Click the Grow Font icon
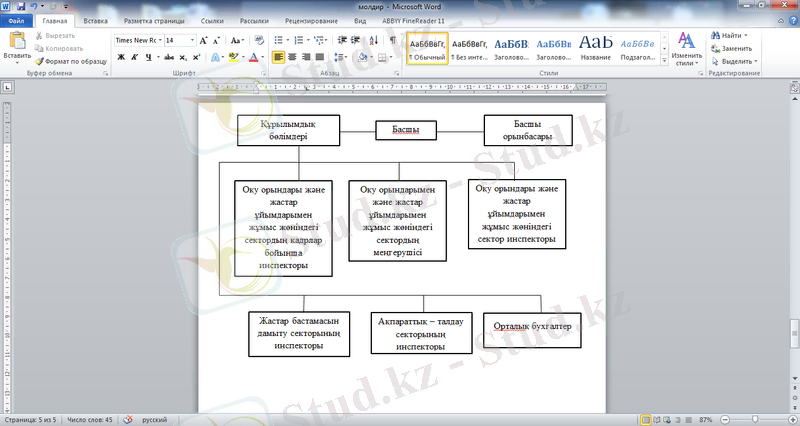The height and width of the screenshot is (426, 800). [204, 40]
